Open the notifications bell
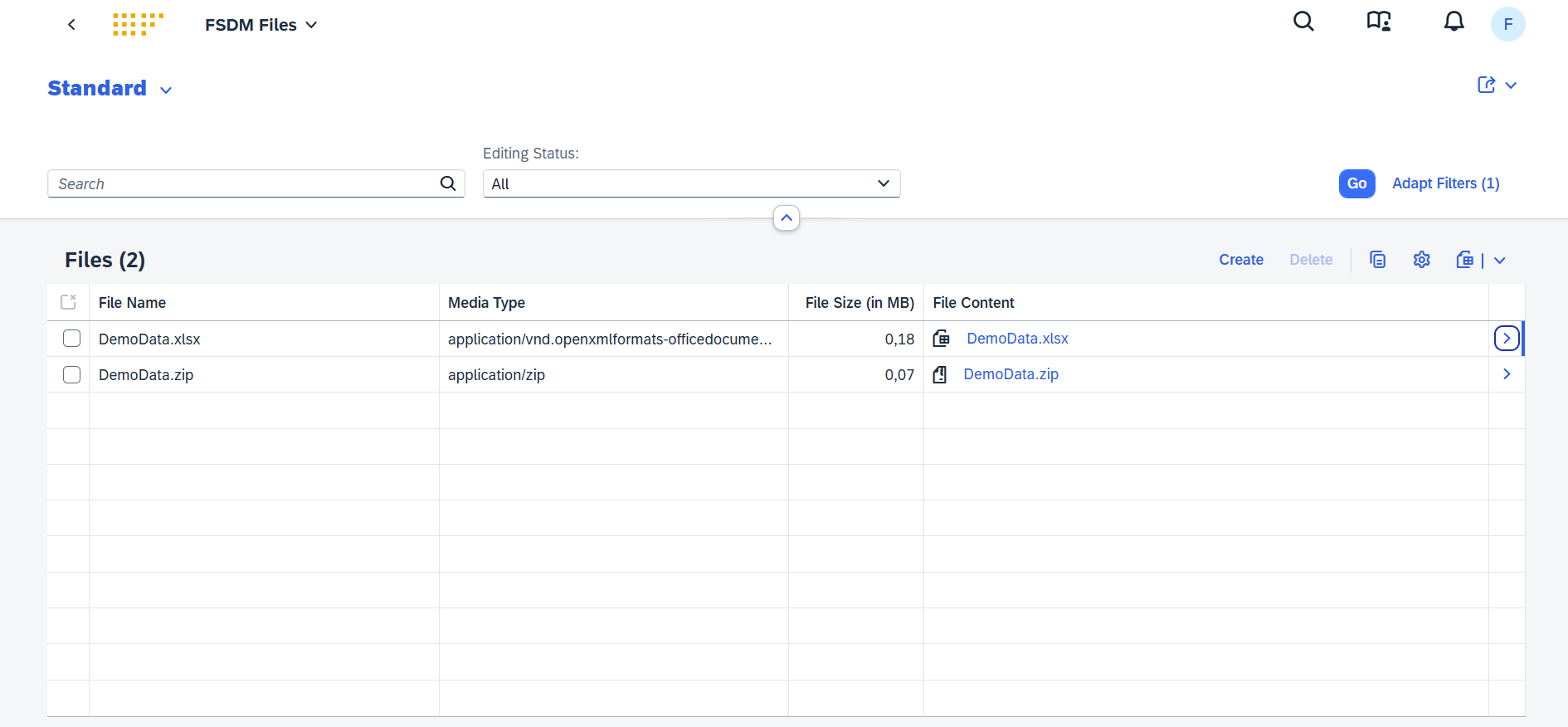The width and height of the screenshot is (1568, 727). (x=1454, y=22)
